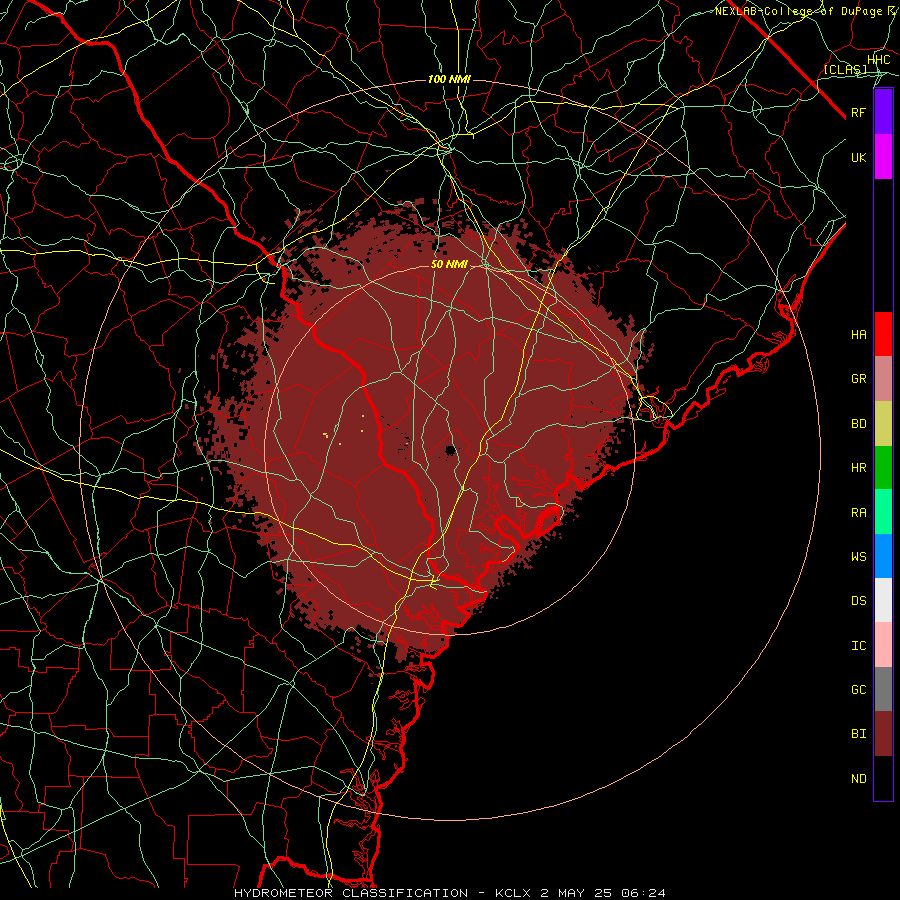Click the [CLAS] label
This screenshot has width=900, height=900.
click(845, 69)
